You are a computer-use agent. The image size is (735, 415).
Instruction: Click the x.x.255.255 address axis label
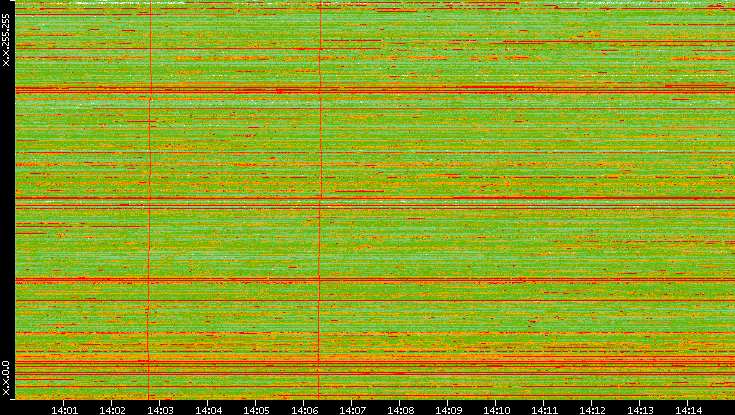[6, 40]
